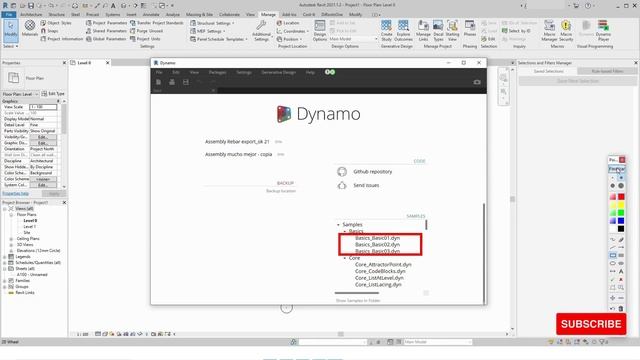Image resolution: width=640 pixels, height=360 pixels.
Task: Select the text A tool in pen toolbar
Action: coord(621,271)
